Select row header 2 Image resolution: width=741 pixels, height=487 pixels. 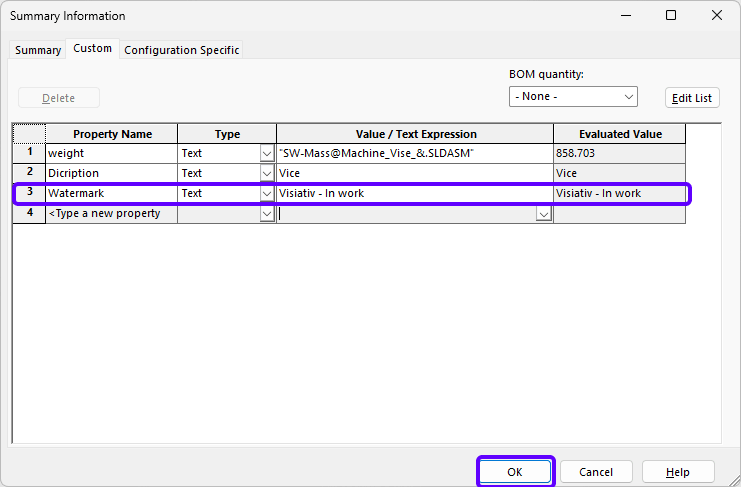coord(29,173)
